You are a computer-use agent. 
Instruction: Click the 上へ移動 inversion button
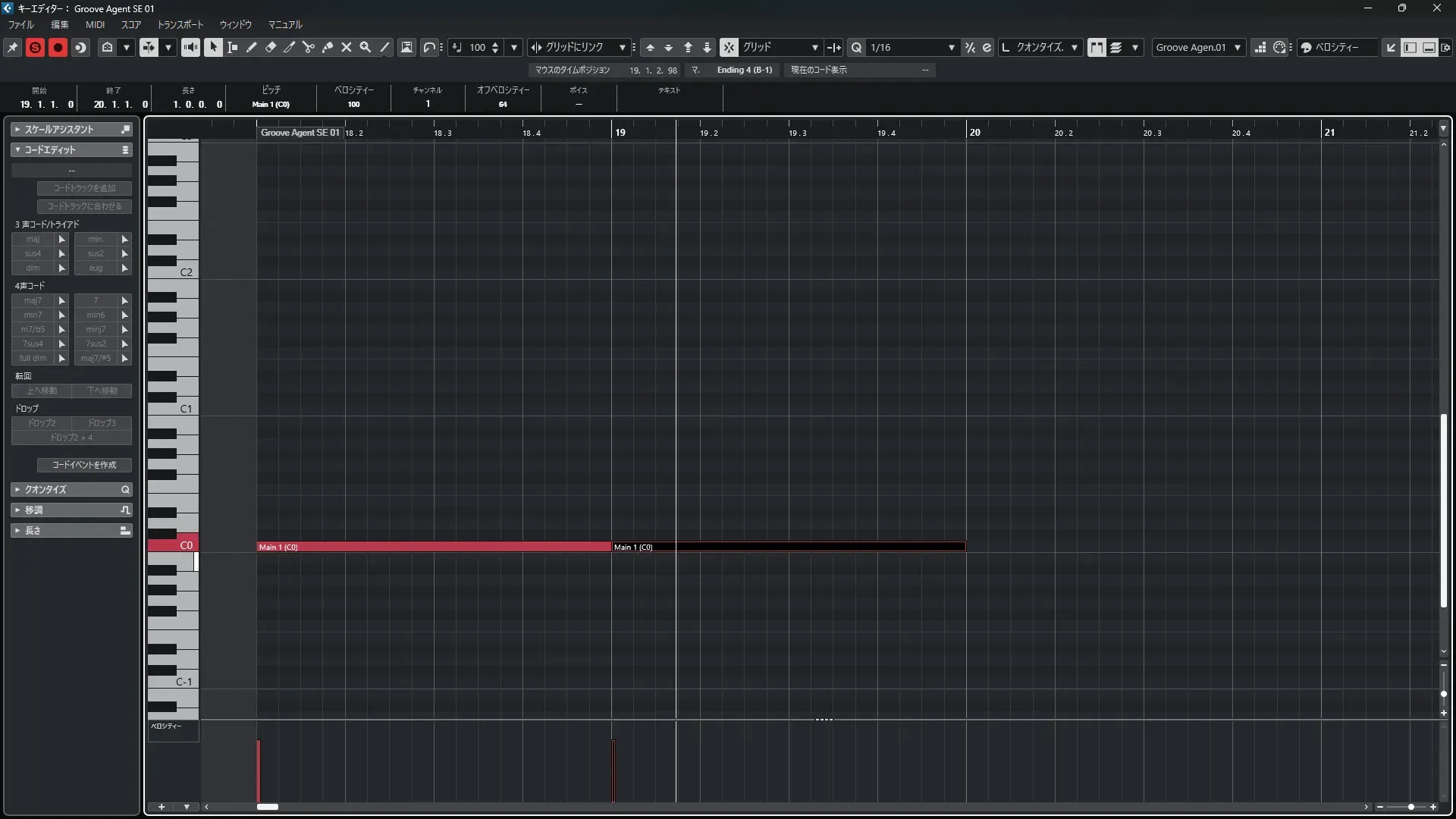[x=42, y=391]
